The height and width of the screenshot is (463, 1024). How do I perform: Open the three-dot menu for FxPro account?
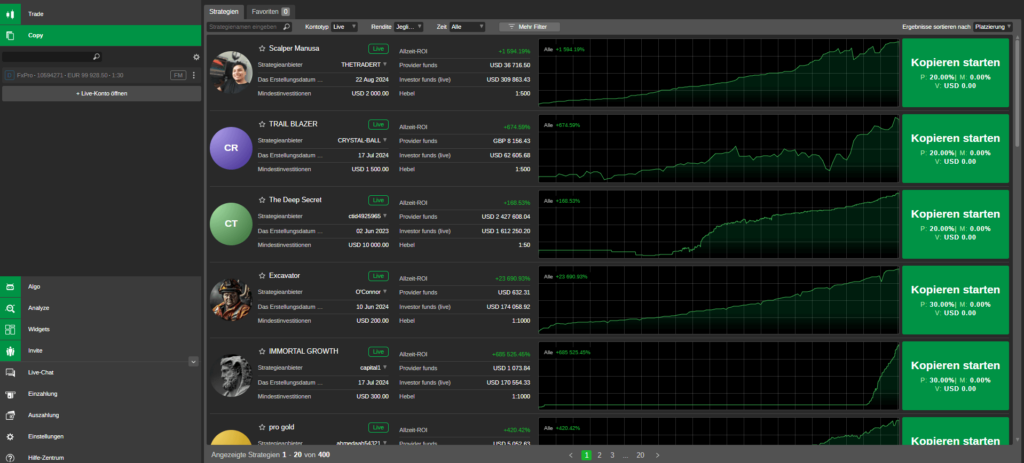pos(193,75)
